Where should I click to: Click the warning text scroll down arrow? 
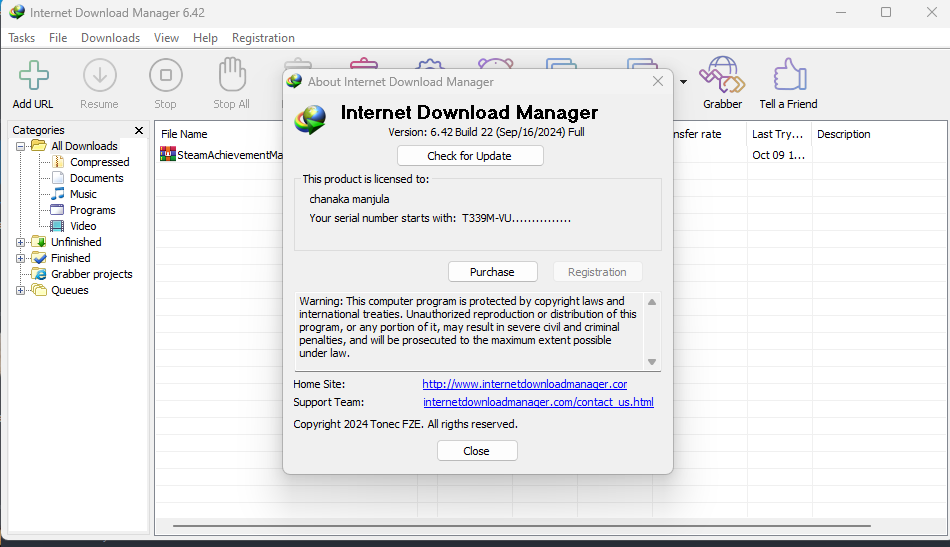[x=652, y=362]
